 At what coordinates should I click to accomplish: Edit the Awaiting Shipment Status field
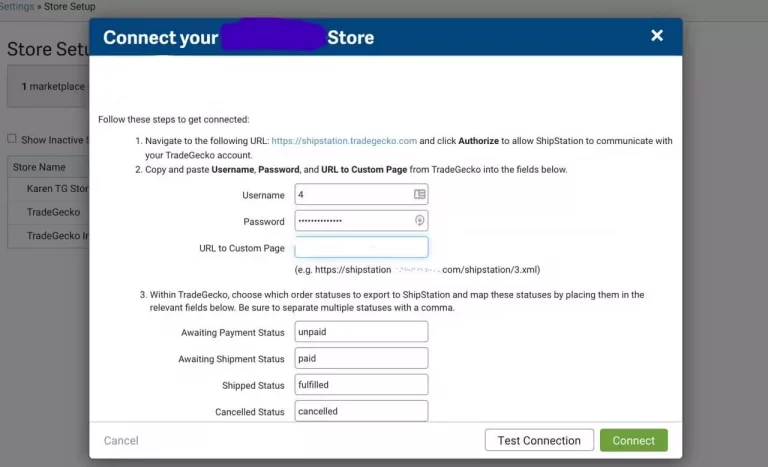click(361, 358)
